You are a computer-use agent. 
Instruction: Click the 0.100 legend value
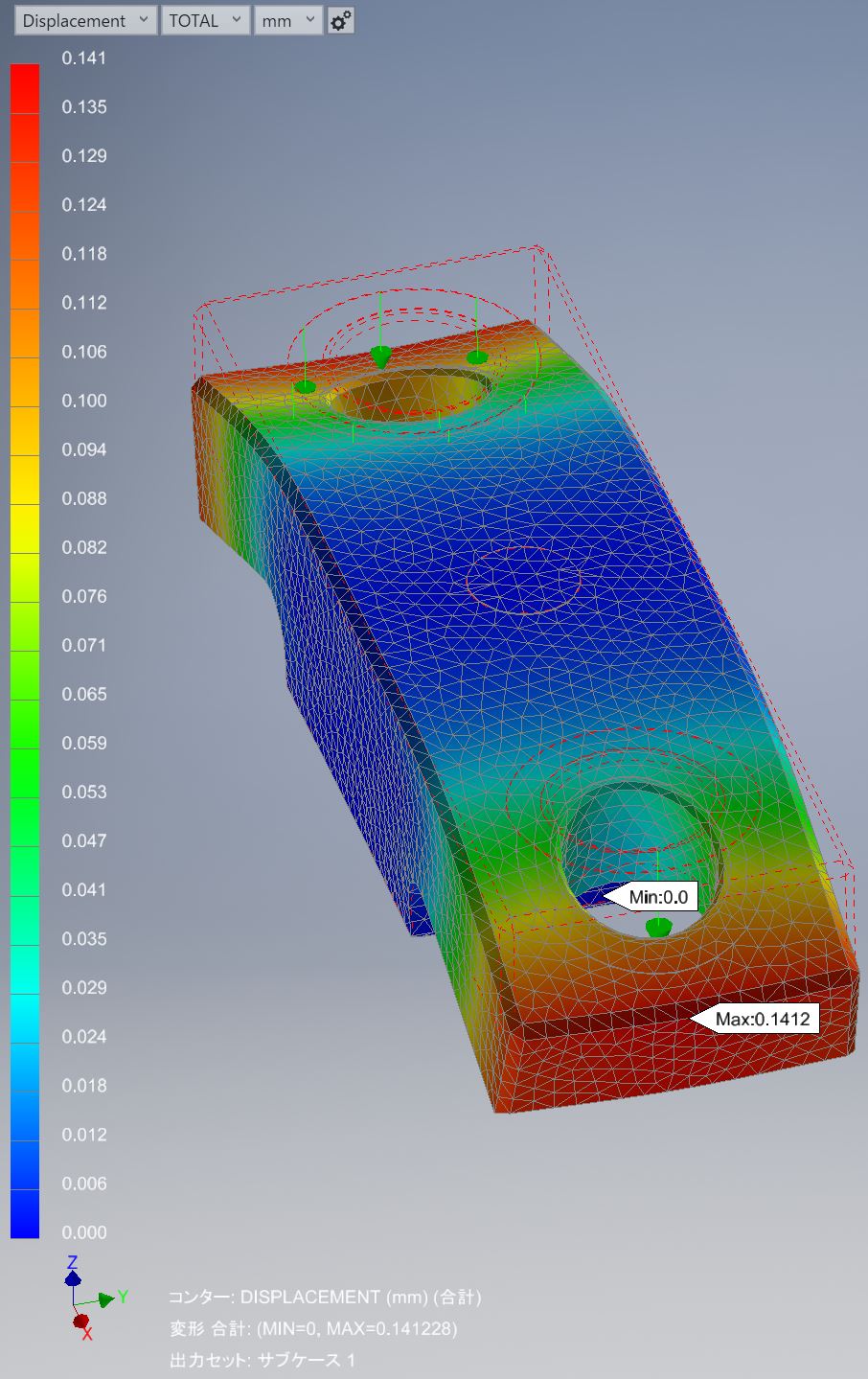tap(84, 401)
